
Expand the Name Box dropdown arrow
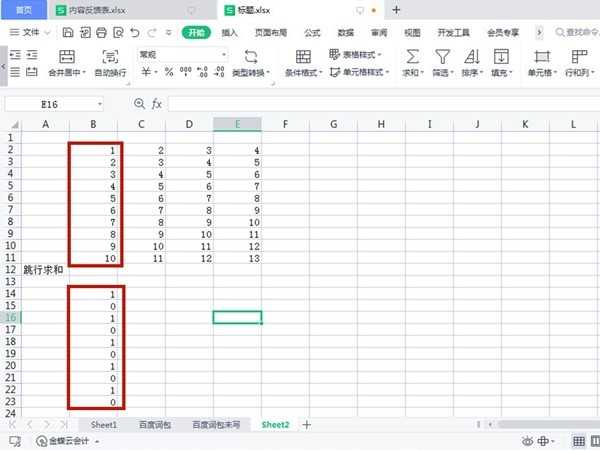point(99,104)
